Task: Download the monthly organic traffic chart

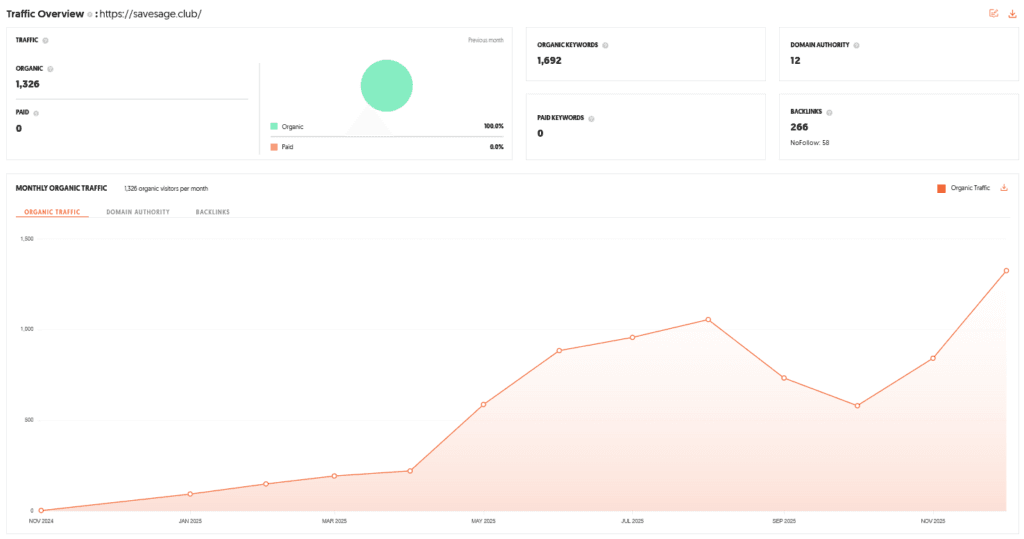Action: [1004, 188]
